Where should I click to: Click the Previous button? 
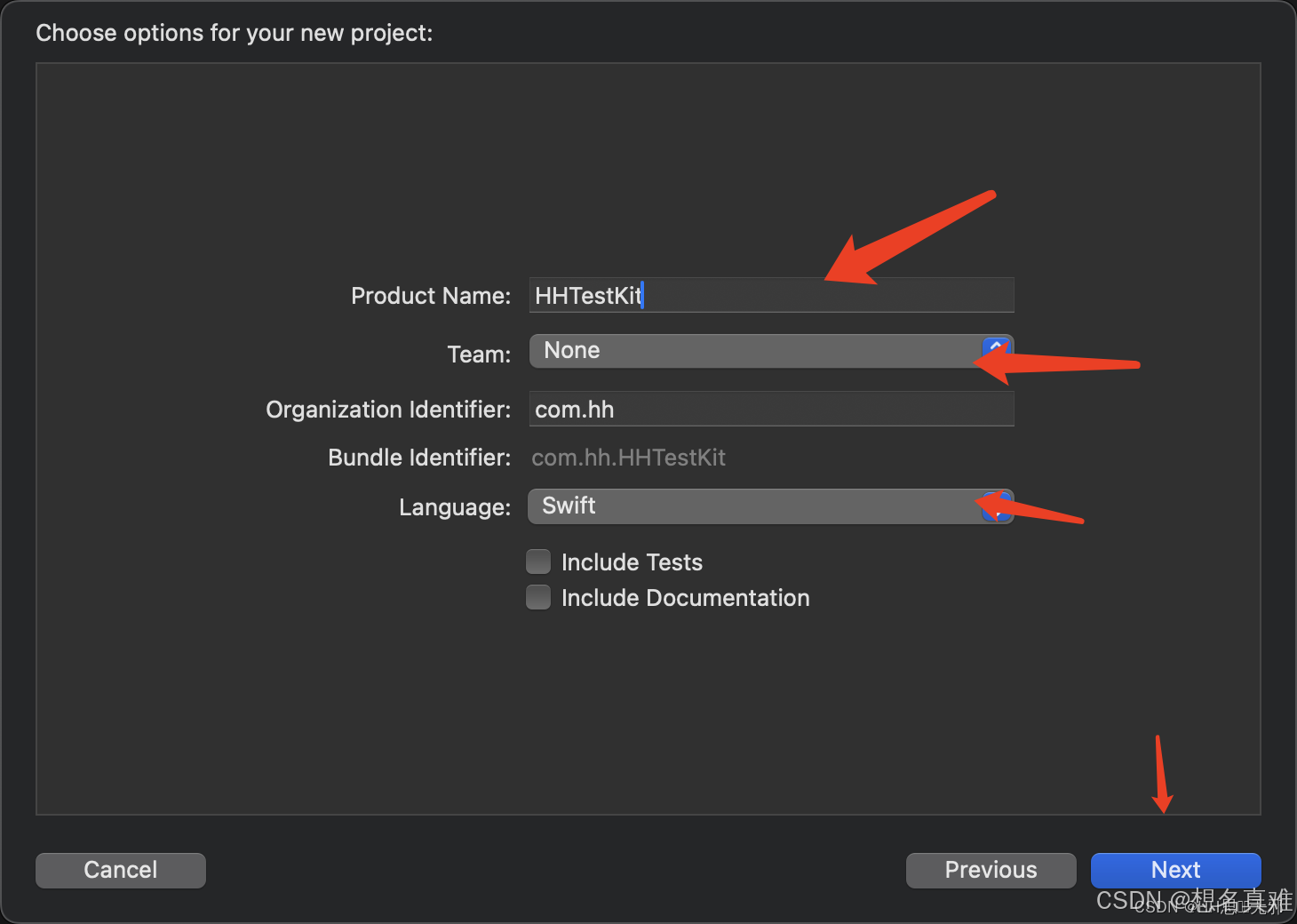tap(991, 870)
